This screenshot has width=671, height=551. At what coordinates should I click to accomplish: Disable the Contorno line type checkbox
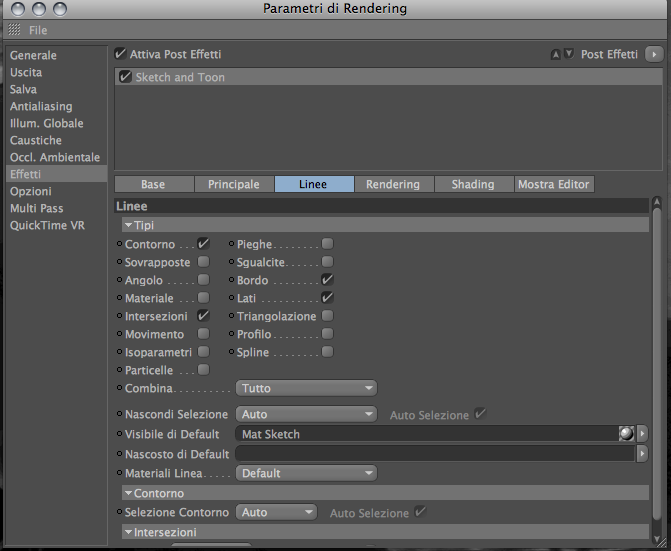(x=203, y=243)
